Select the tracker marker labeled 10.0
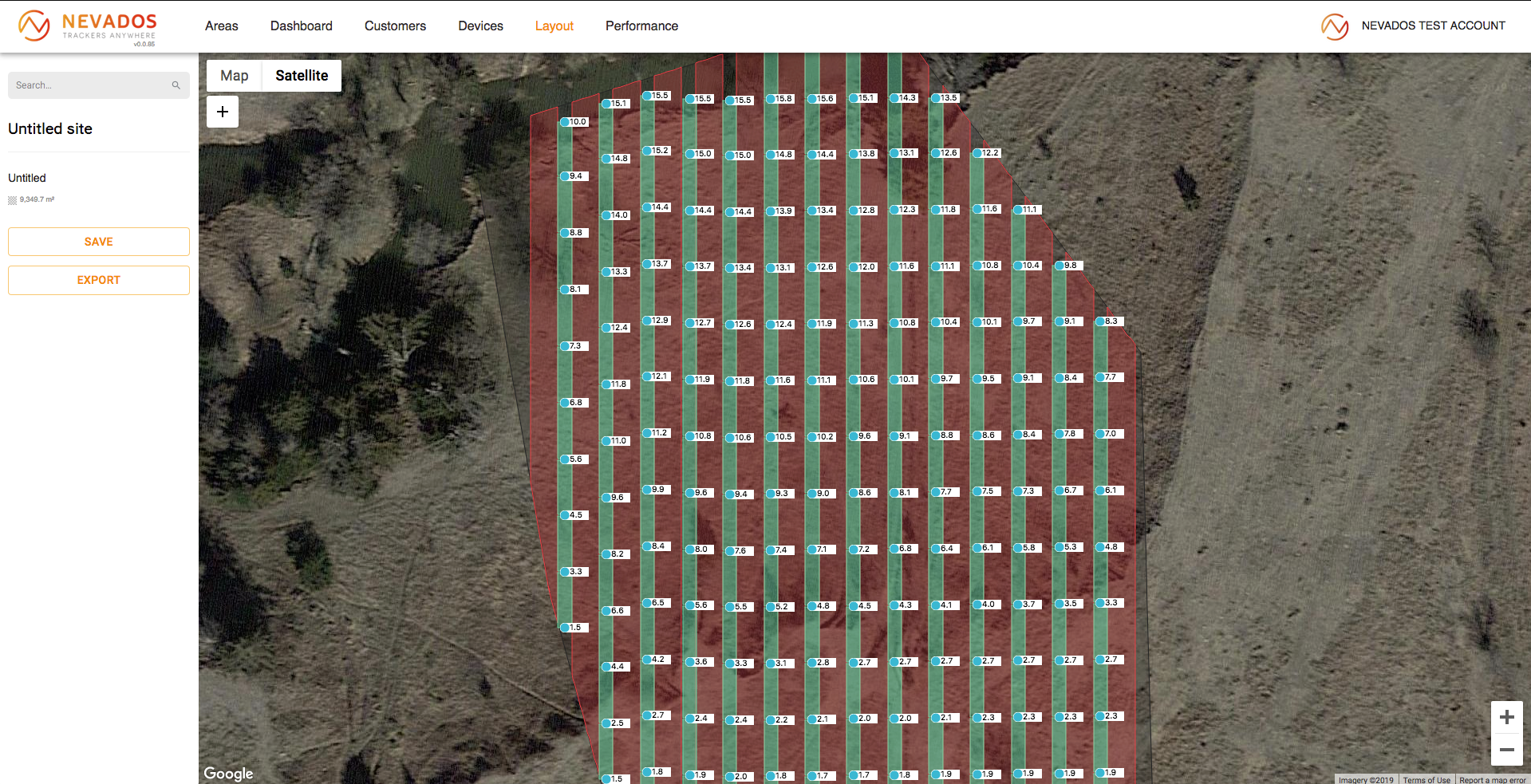This screenshot has width=1531, height=784. 565,122
